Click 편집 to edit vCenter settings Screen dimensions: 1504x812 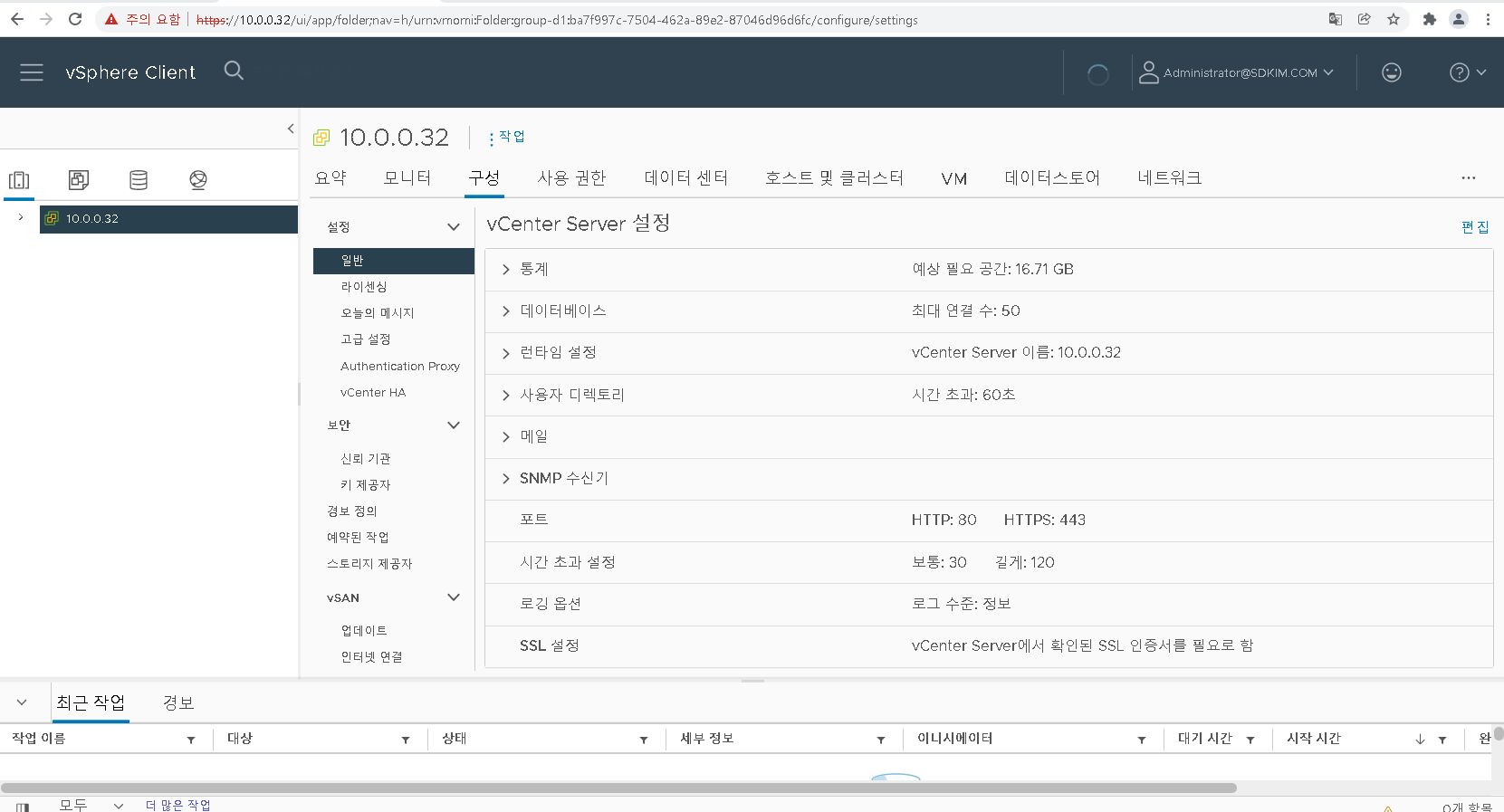pos(1475,226)
